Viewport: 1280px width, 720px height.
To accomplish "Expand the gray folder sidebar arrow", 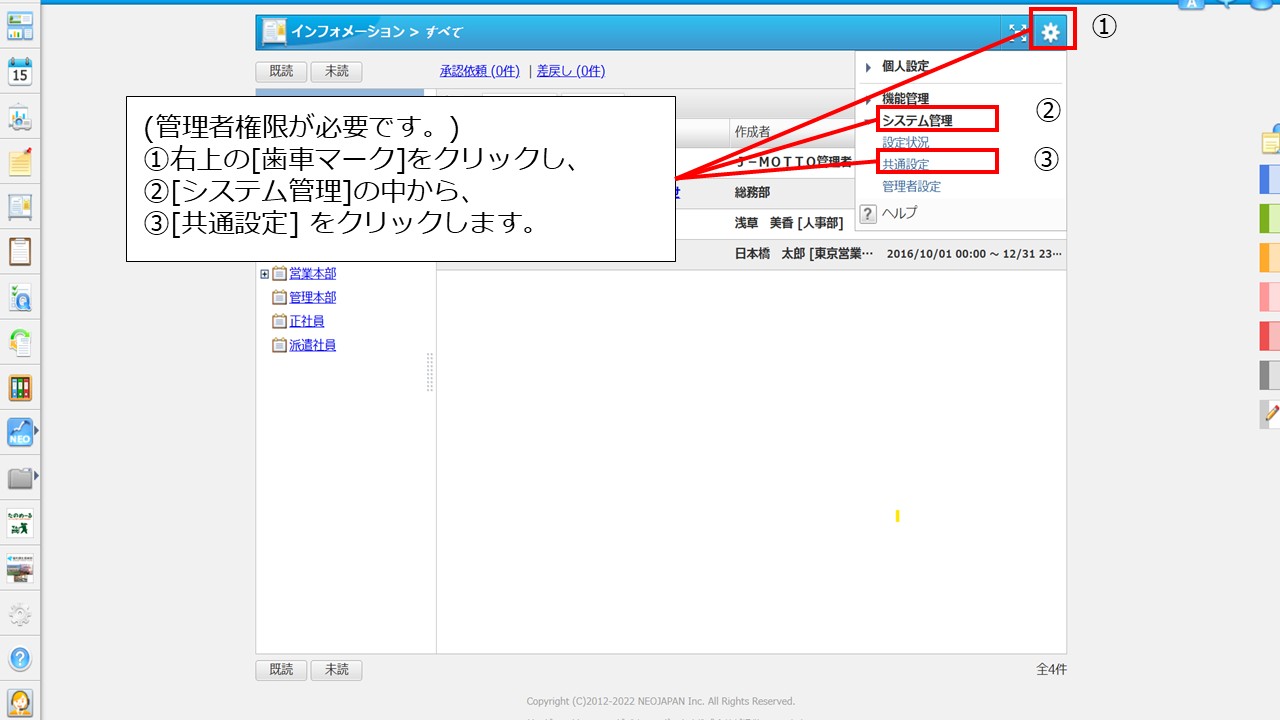I will tap(37, 478).
